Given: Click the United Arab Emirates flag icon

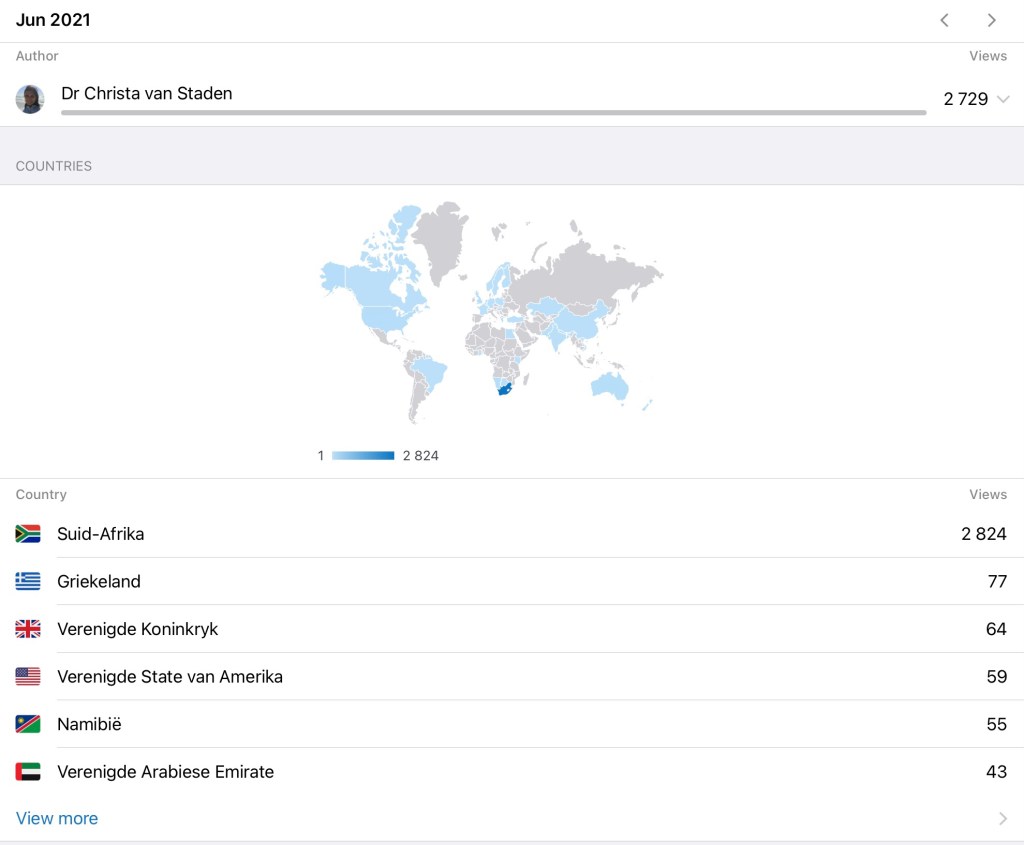Looking at the screenshot, I should pyautogui.click(x=28, y=772).
